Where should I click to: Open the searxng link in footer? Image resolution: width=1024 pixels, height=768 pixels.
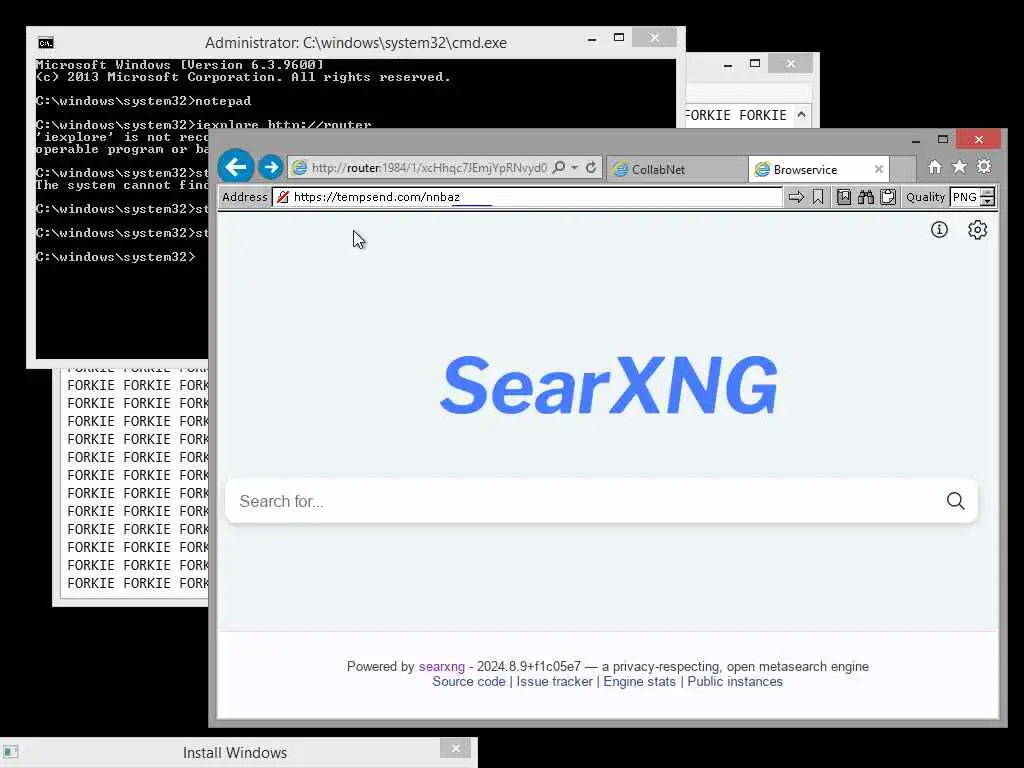[x=441, y=666]
